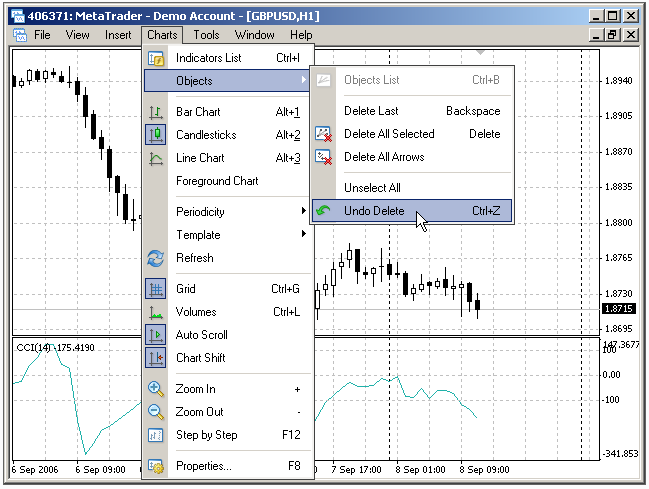Click the -341.853 CCI scale value

(x=620, y=454)
